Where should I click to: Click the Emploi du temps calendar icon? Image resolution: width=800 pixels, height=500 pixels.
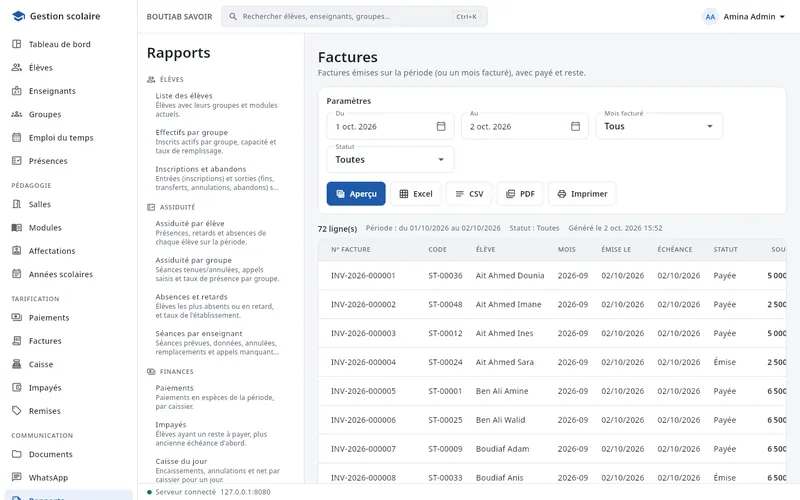17,137
